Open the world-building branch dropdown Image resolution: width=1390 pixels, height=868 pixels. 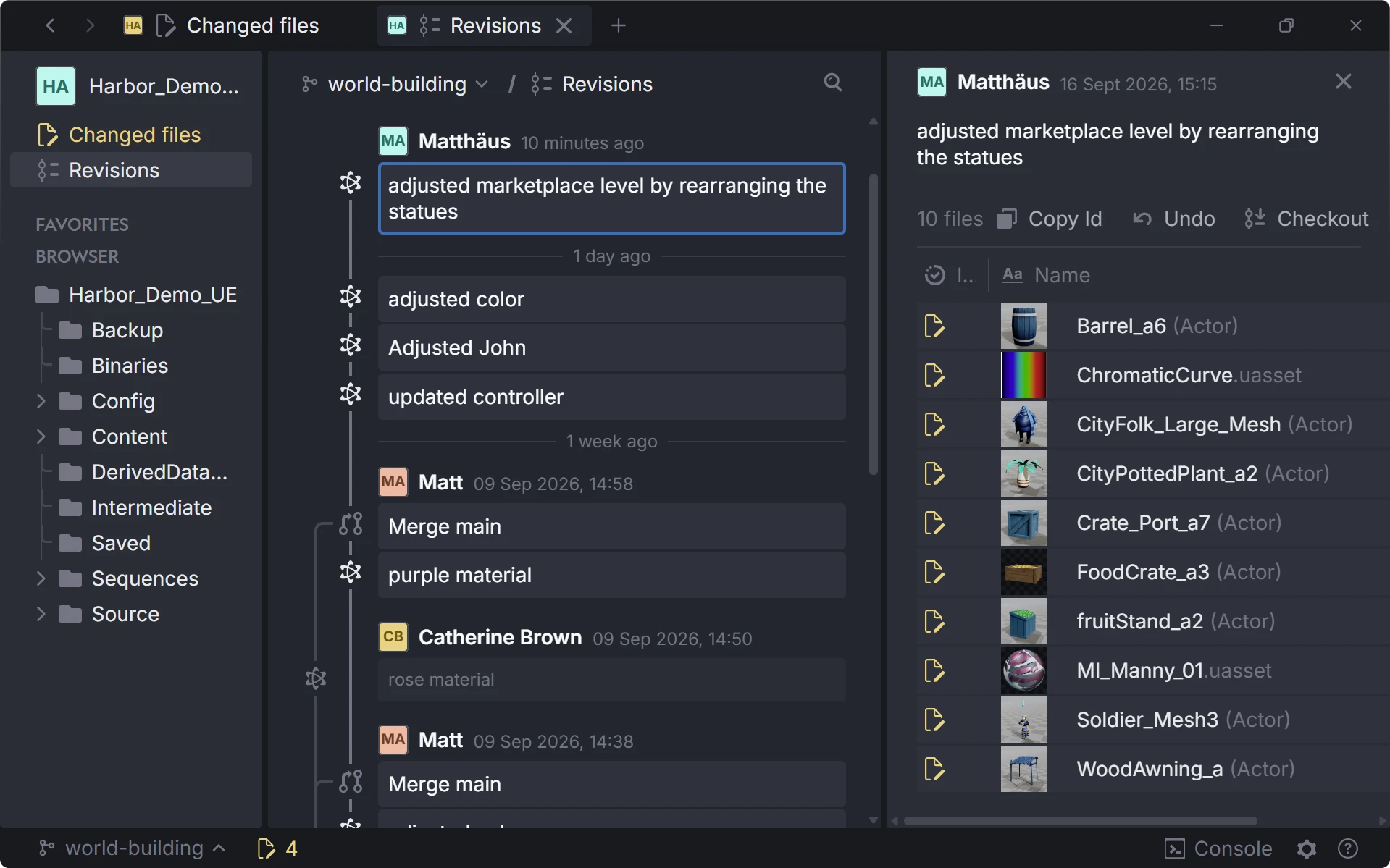(x=395, y=84)
